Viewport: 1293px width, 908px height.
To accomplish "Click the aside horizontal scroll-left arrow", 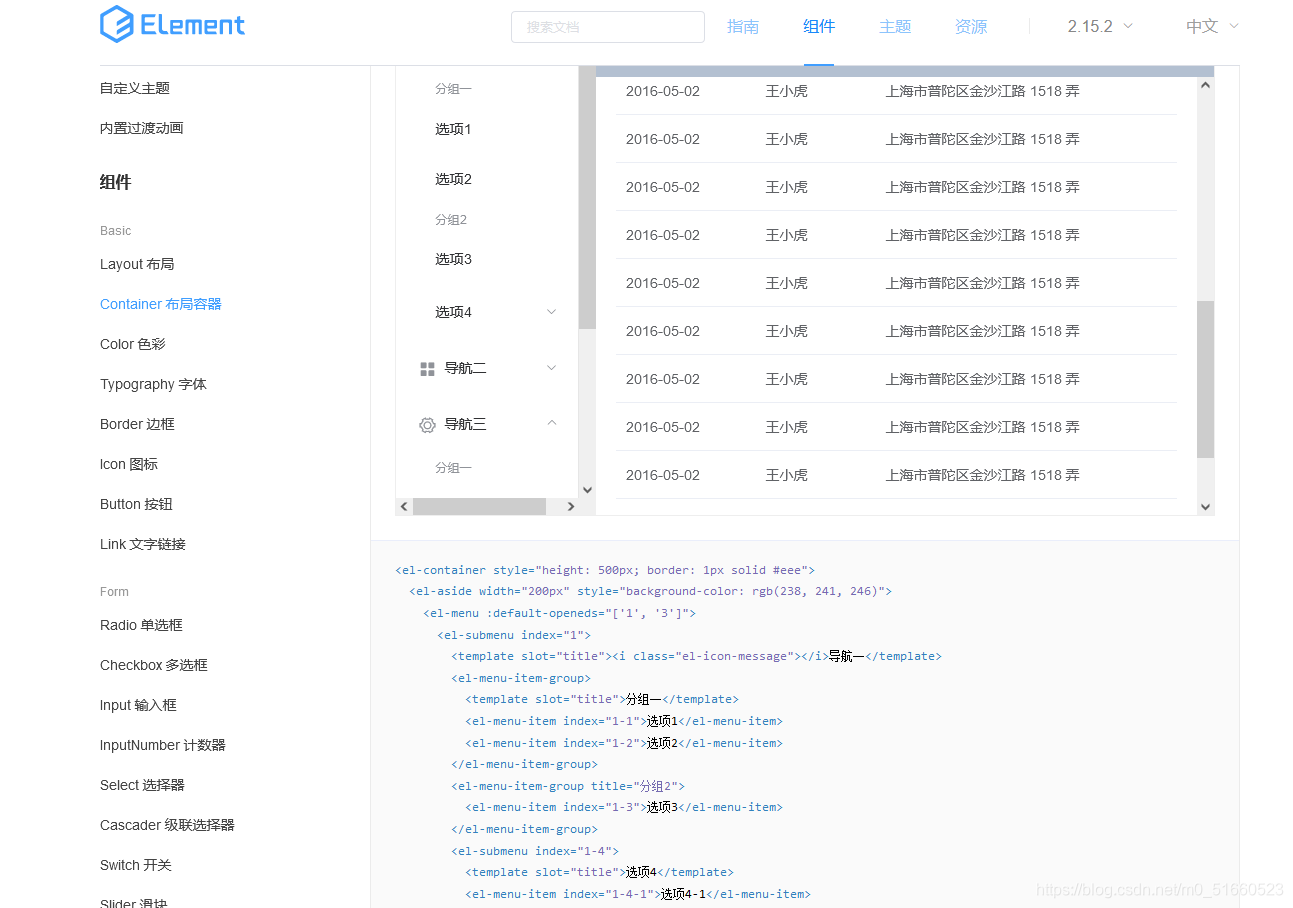I will coord(404,507).
